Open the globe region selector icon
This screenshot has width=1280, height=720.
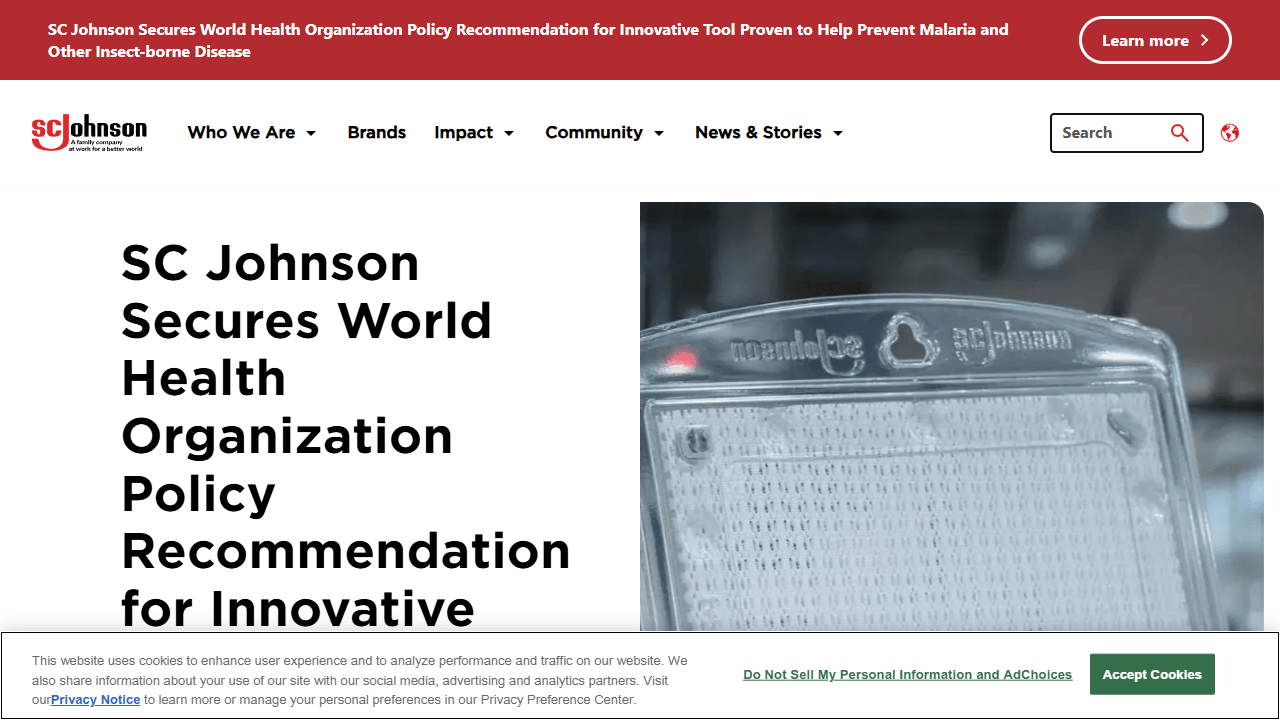coord(1230,133)
